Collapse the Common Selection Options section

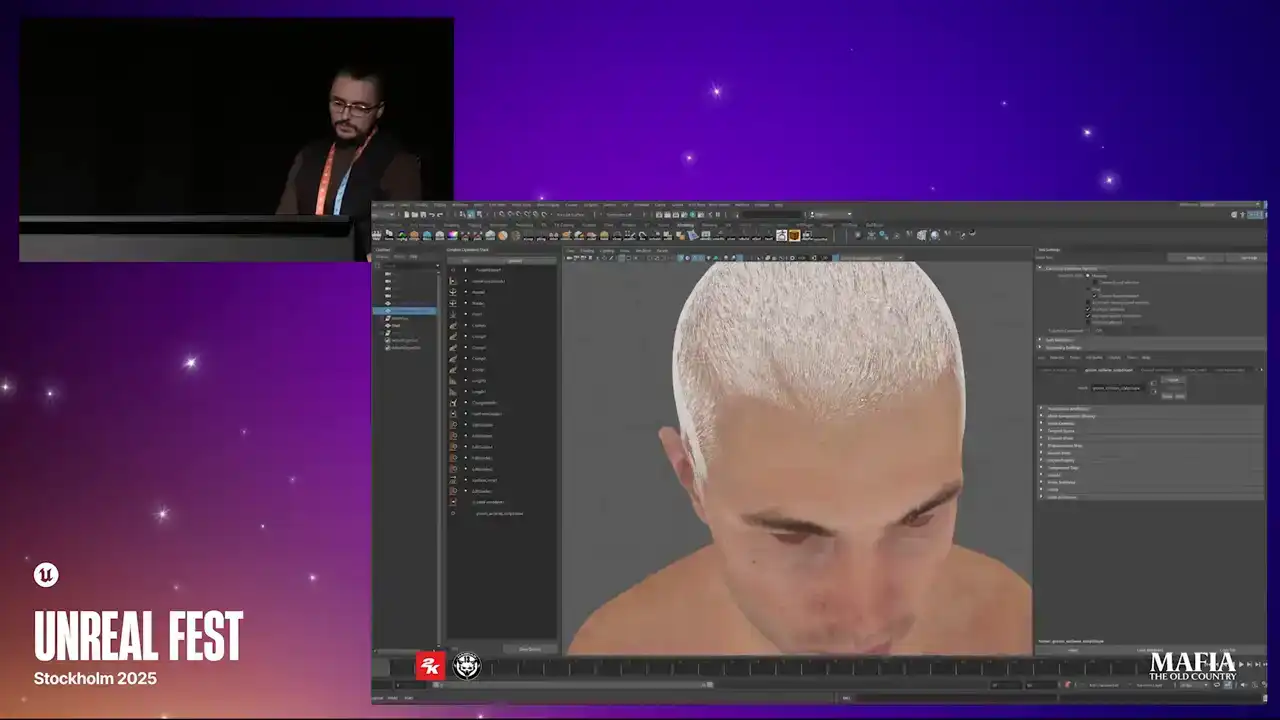pos(1040,268)
